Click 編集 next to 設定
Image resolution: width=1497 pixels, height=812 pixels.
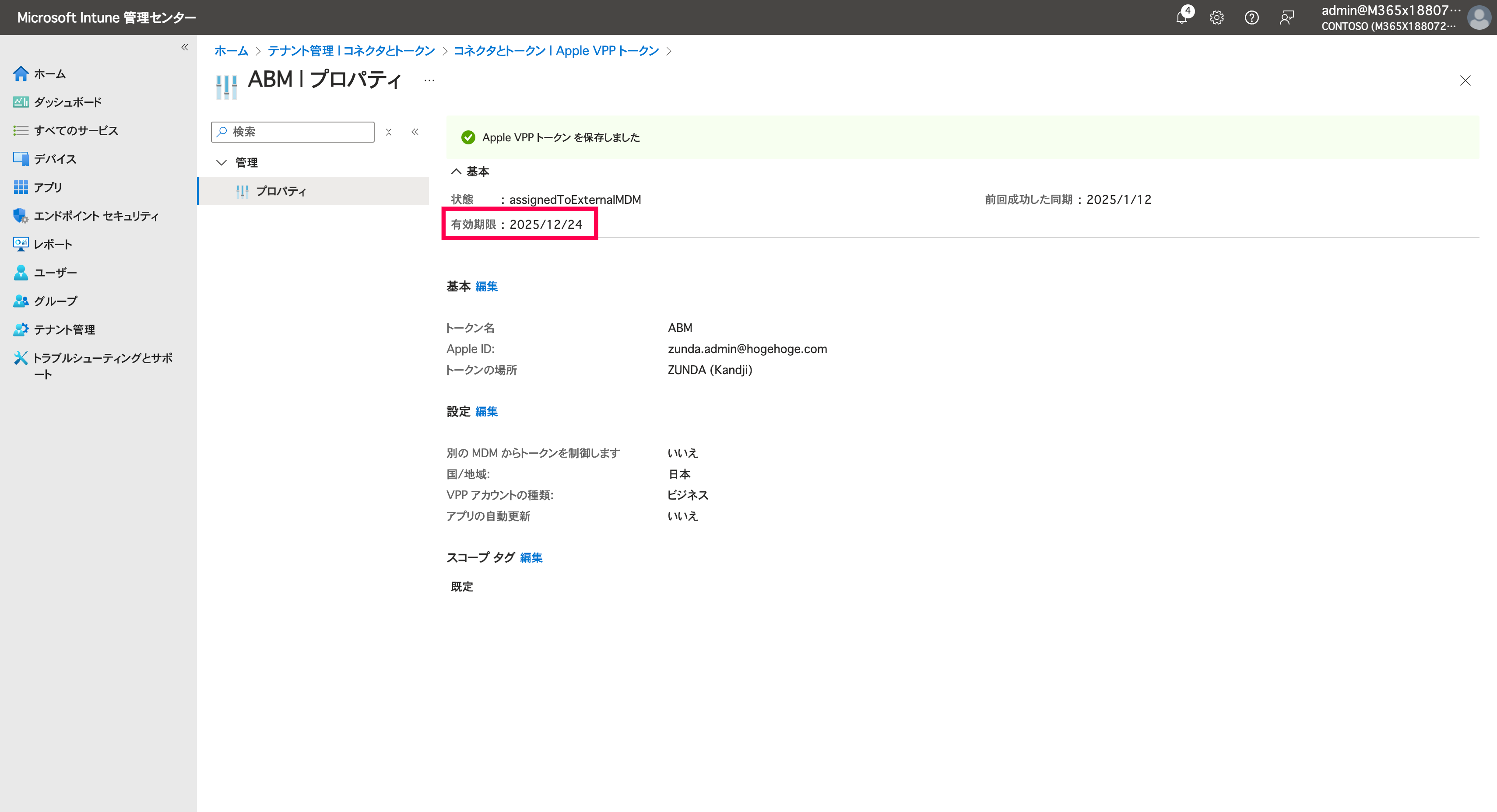coord(486,412)
